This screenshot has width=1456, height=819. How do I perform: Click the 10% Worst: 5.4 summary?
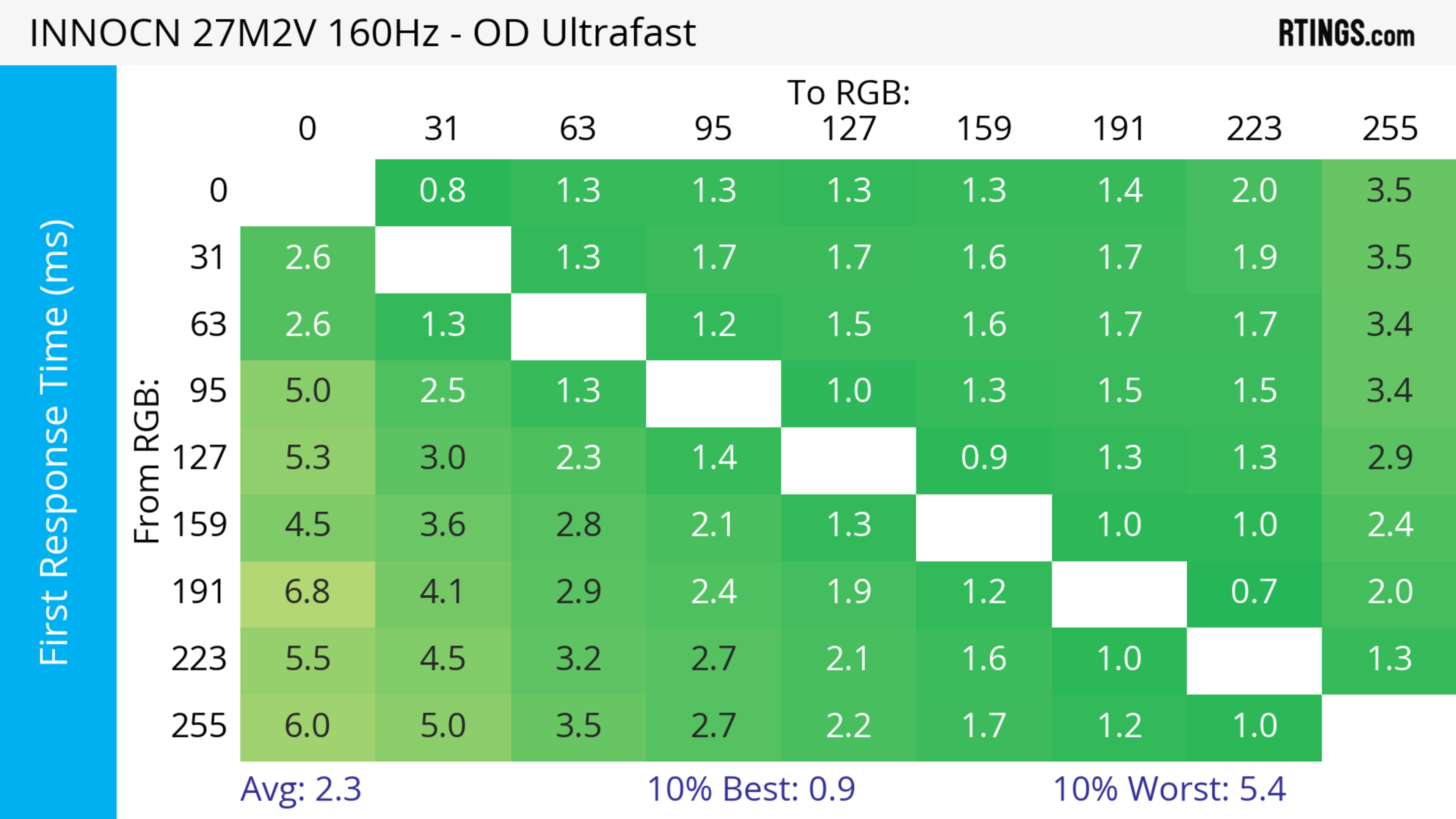(1169, 789)
